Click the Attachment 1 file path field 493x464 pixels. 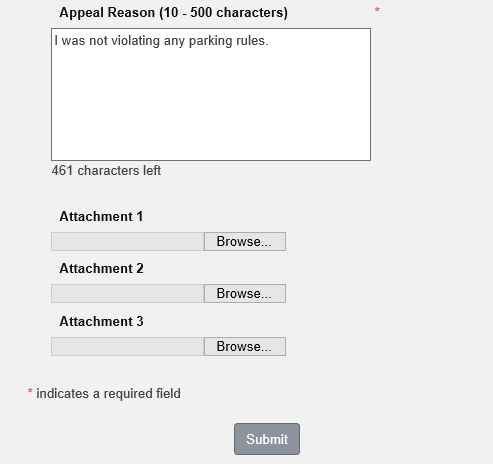[128, 241]
